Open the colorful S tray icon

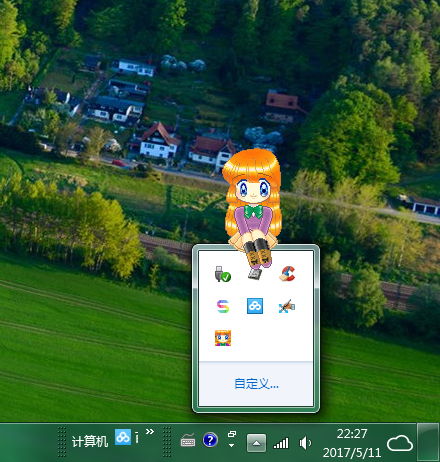(x=223, y=306)
